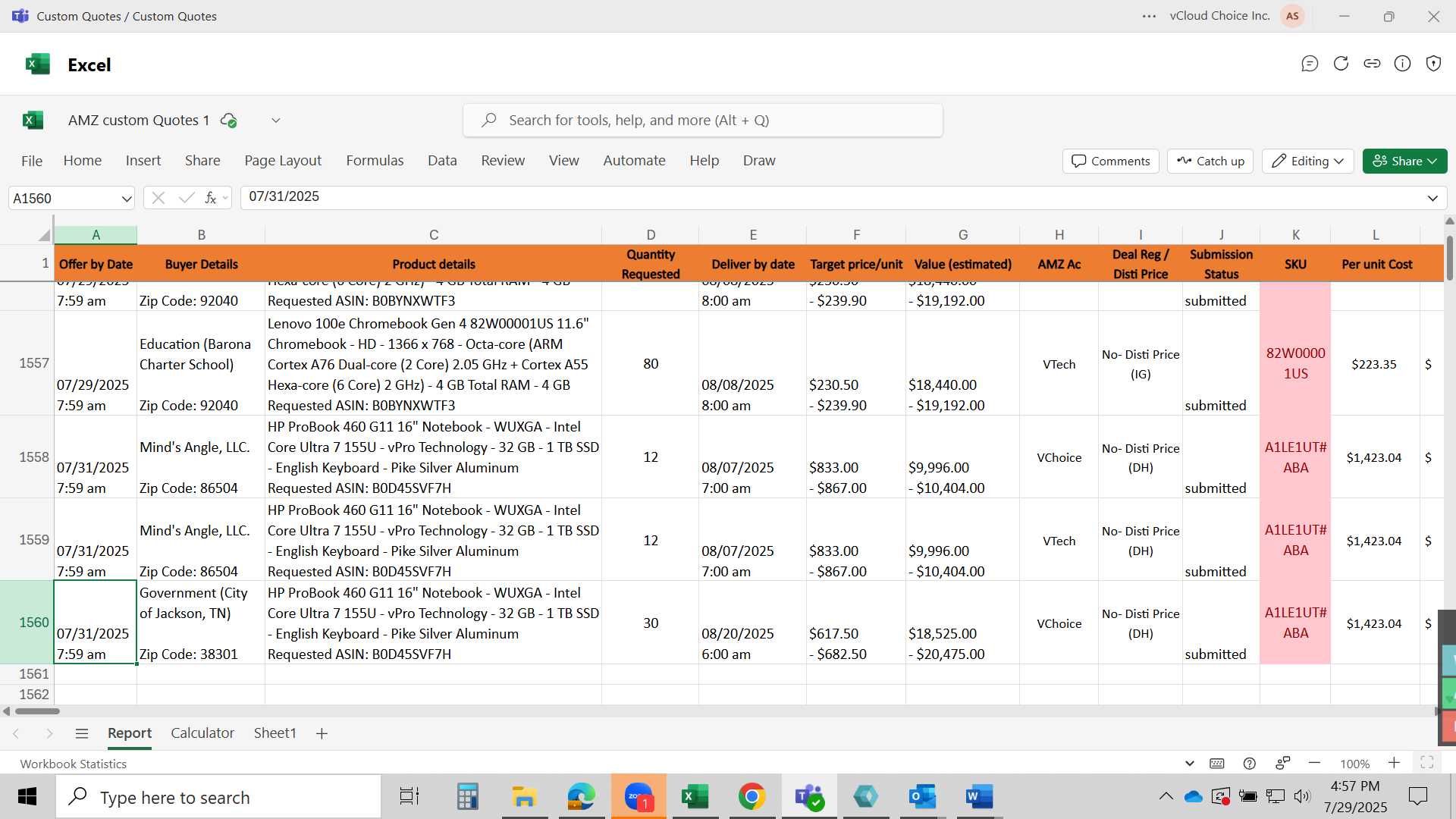Zoom in with plus icon
Screen dimensions: 1456x819
[1394, 763]
